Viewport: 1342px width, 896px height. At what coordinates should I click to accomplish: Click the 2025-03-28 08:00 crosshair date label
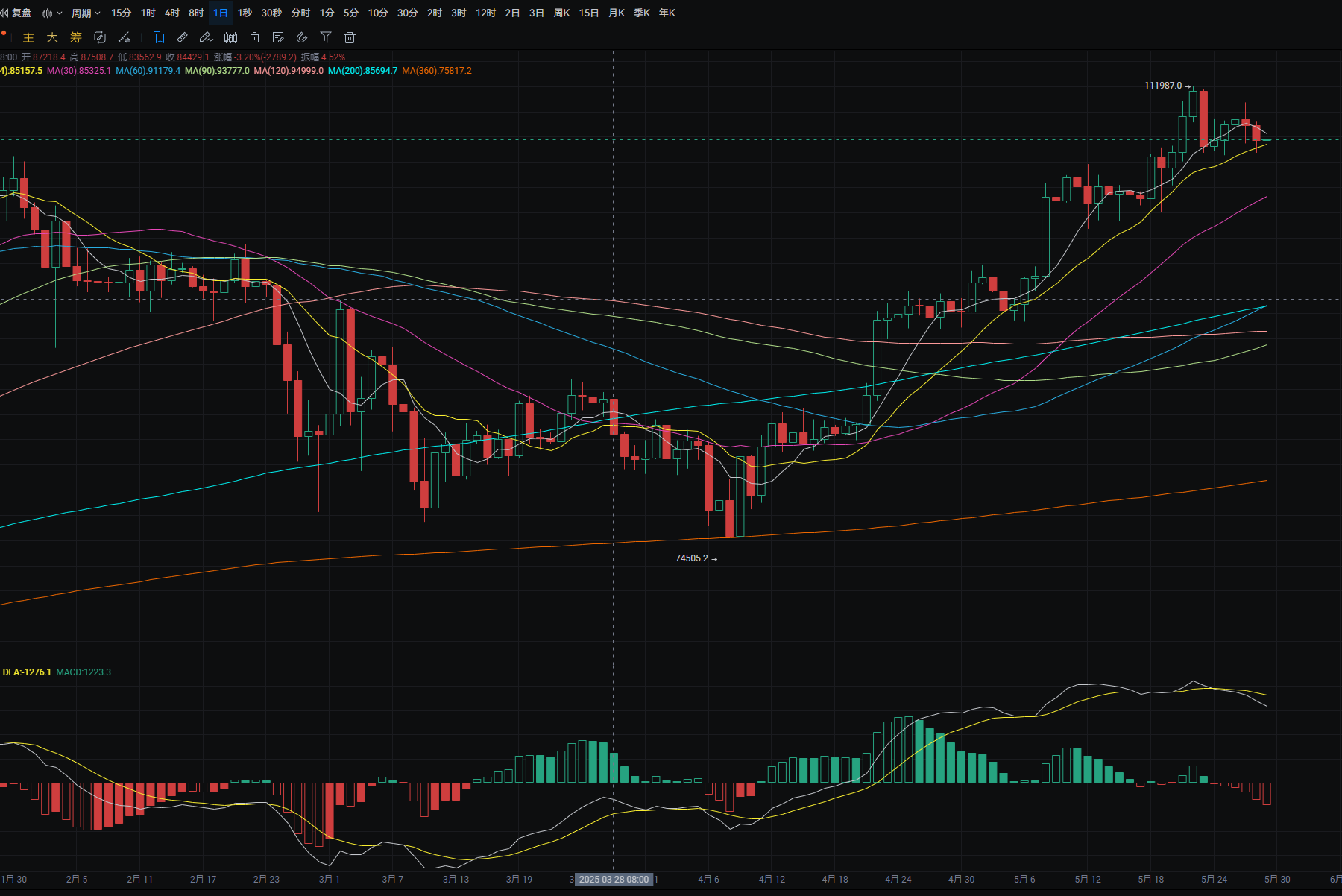coord(614,880)
